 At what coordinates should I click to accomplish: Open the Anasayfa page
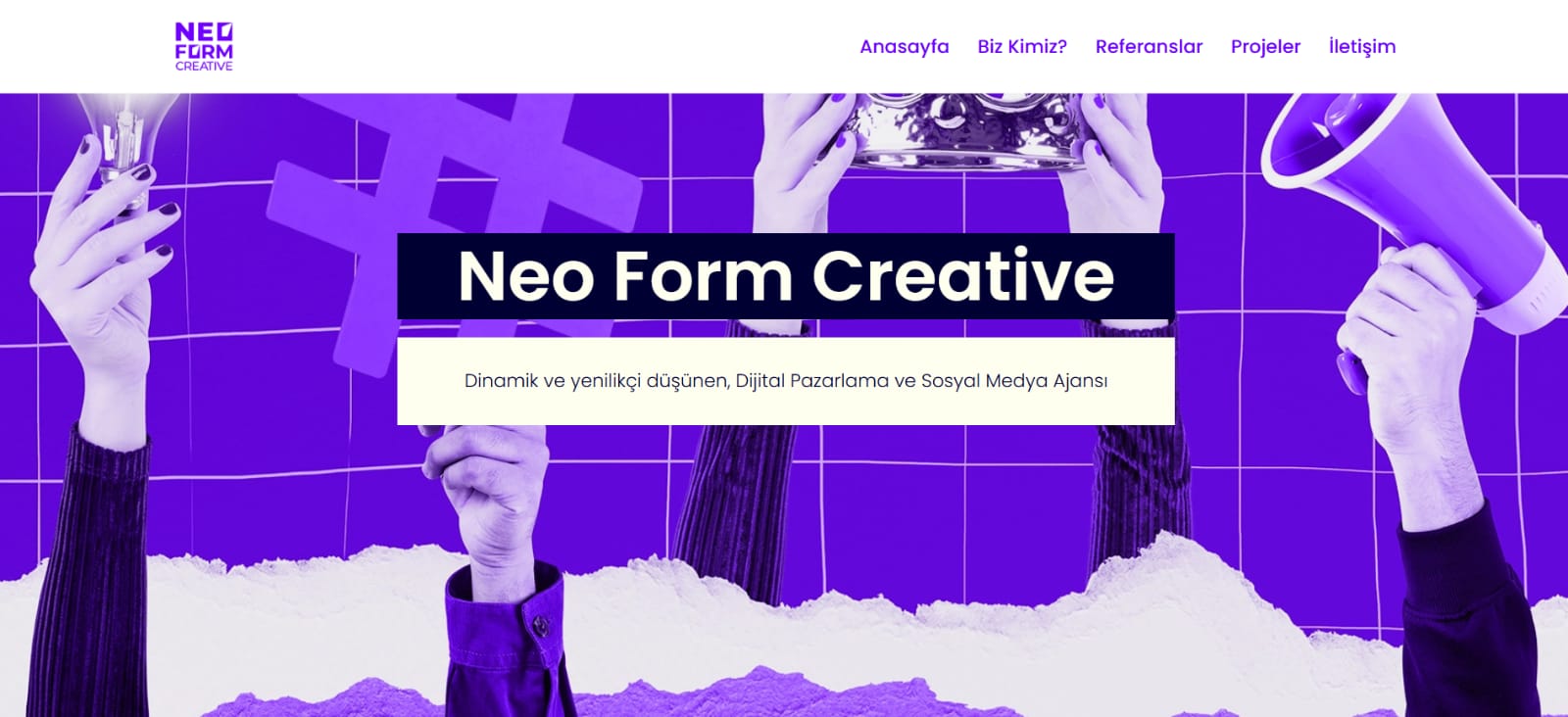coord(904,46)
